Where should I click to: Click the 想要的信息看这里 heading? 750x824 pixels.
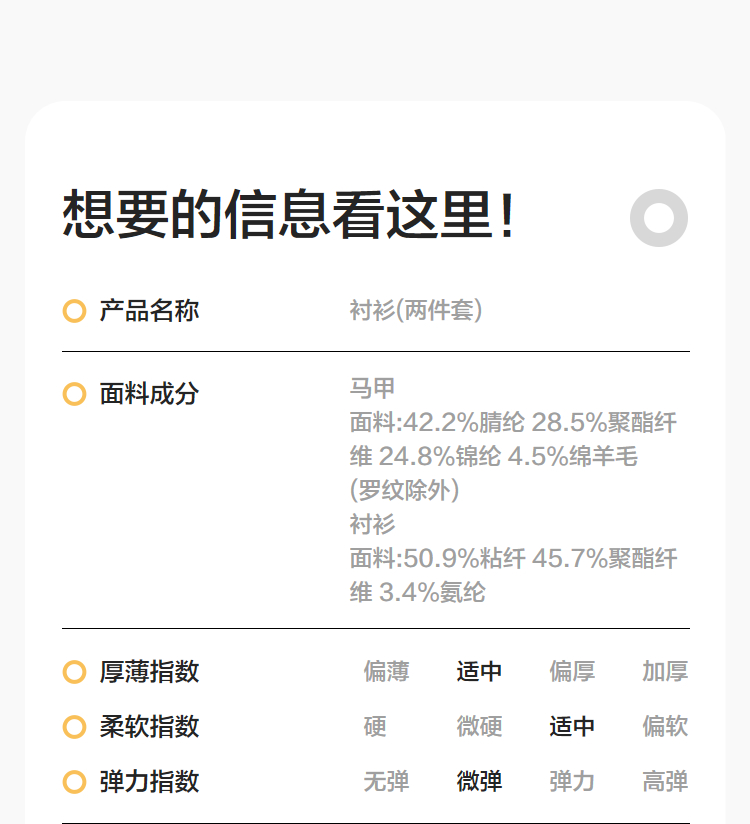click(x=289, y=216)
